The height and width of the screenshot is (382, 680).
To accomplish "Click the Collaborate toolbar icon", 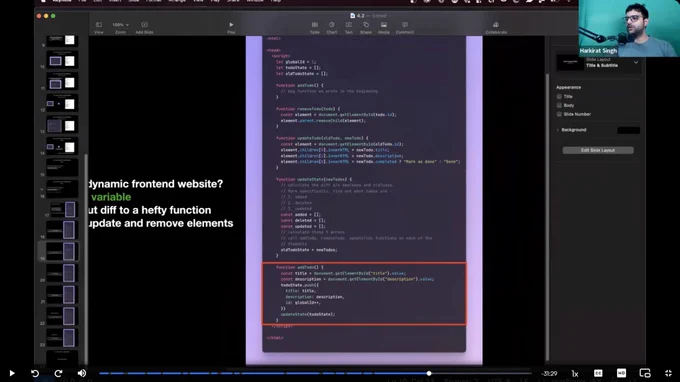I will pos(496,28).
